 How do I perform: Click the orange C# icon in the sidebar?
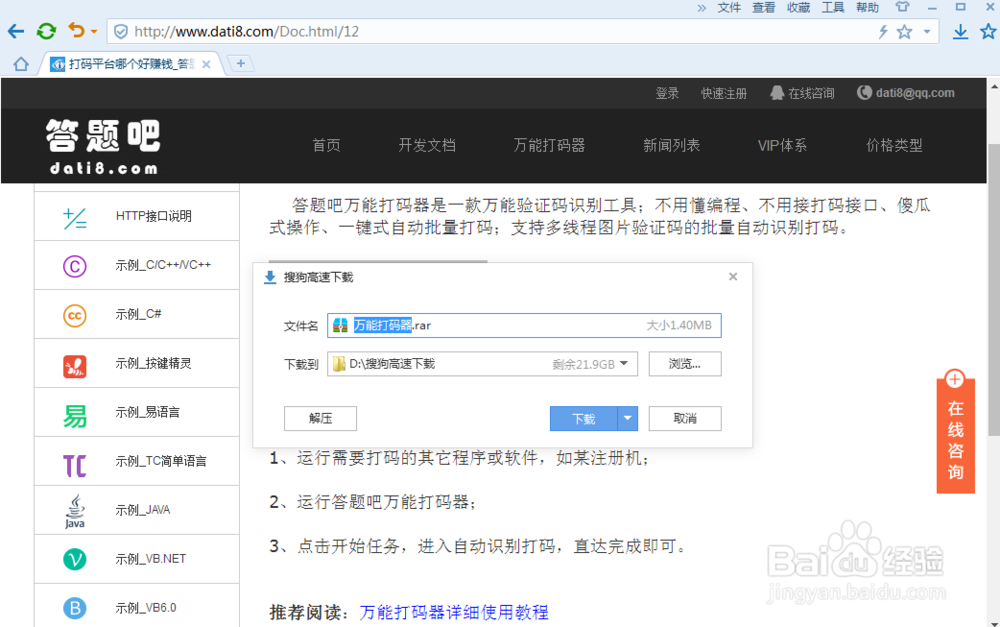[75, 315]
